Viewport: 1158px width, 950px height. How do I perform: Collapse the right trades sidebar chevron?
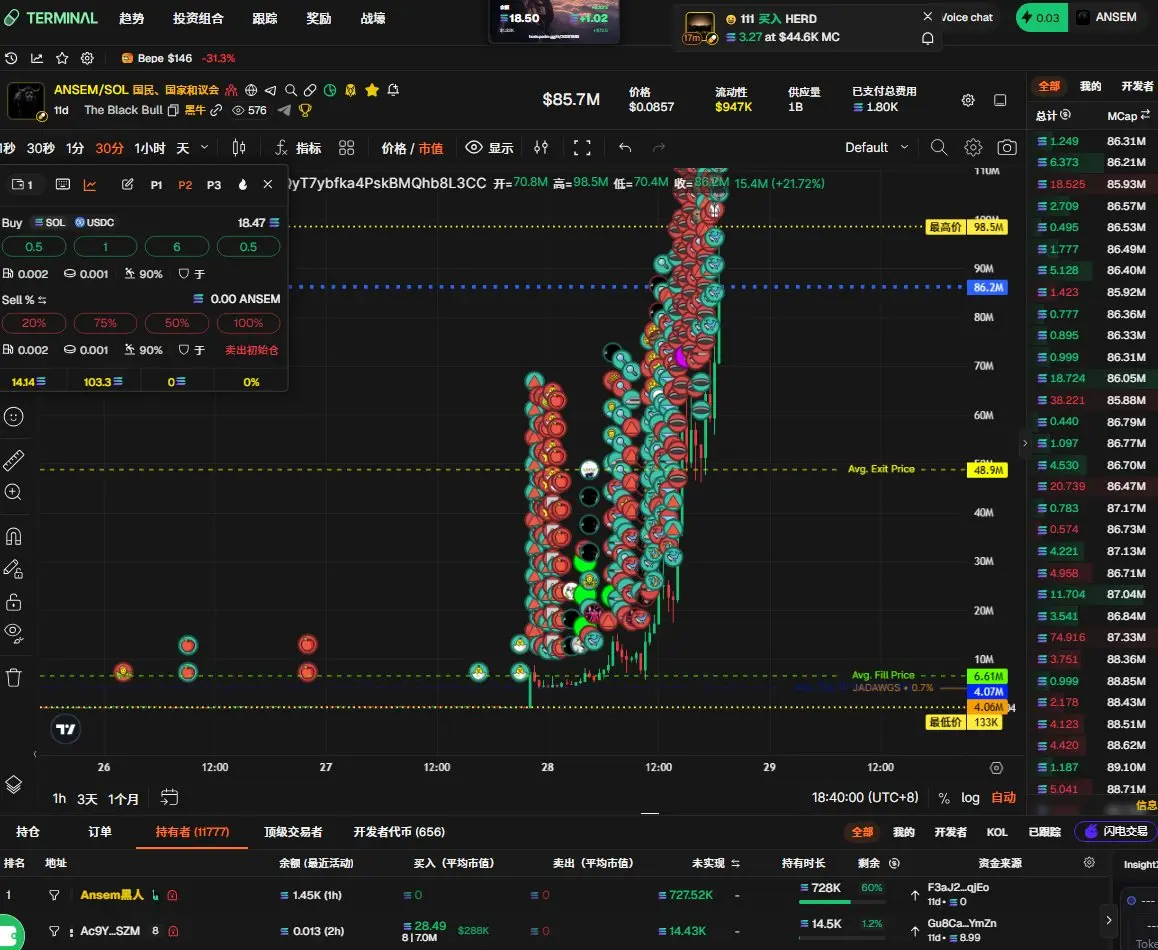[1024, 443]
